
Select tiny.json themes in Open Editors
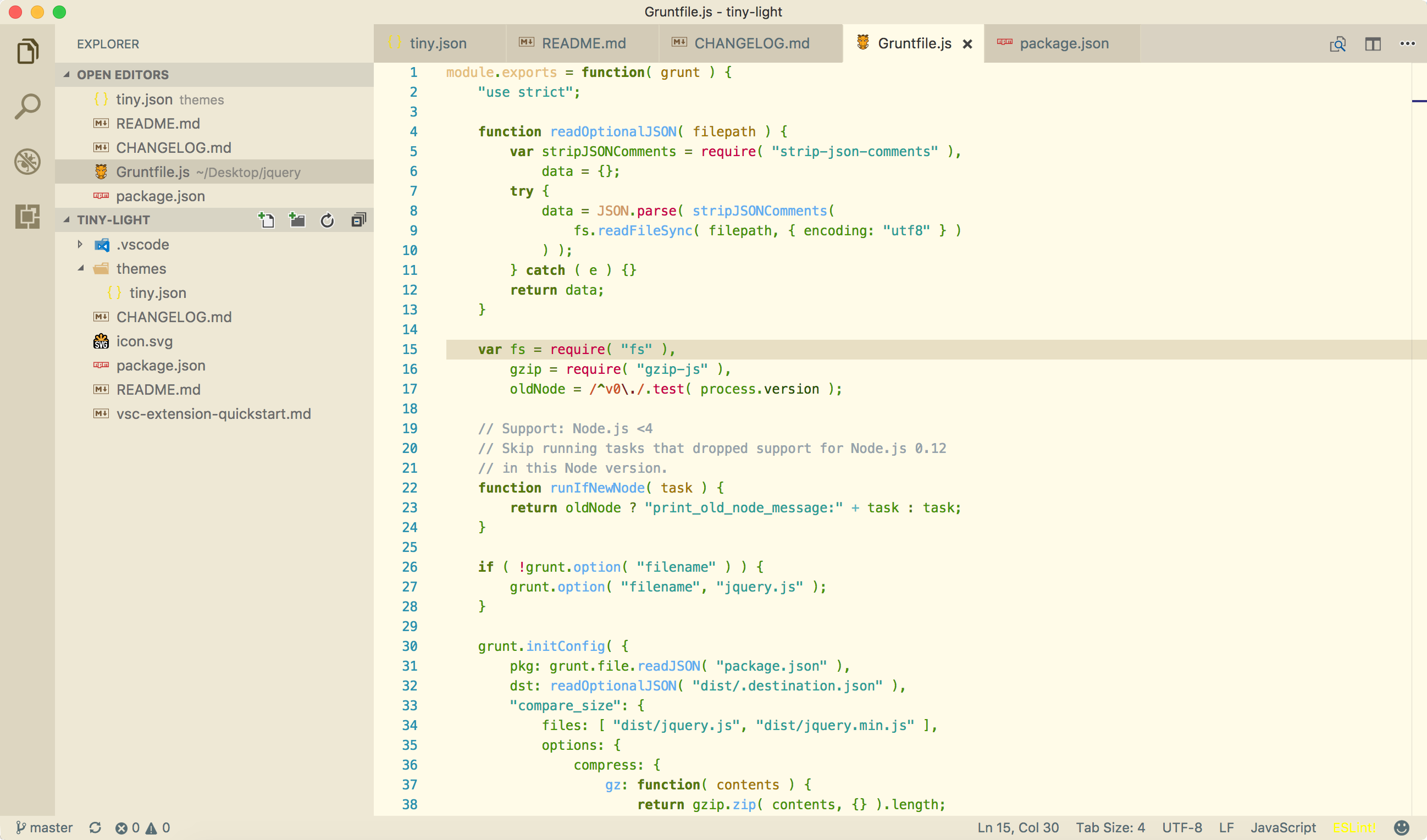[214, 99]
